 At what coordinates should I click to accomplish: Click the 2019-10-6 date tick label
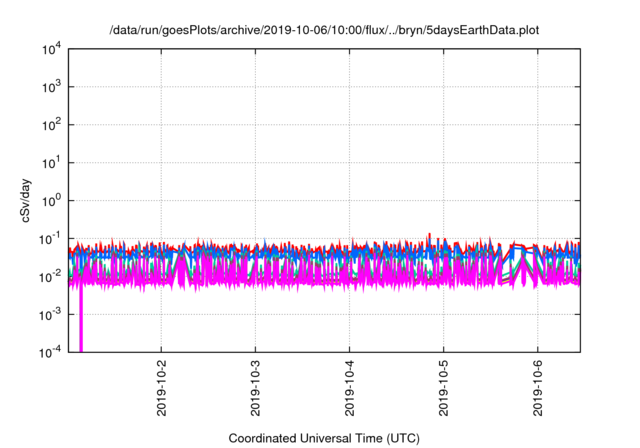(538, 388)
